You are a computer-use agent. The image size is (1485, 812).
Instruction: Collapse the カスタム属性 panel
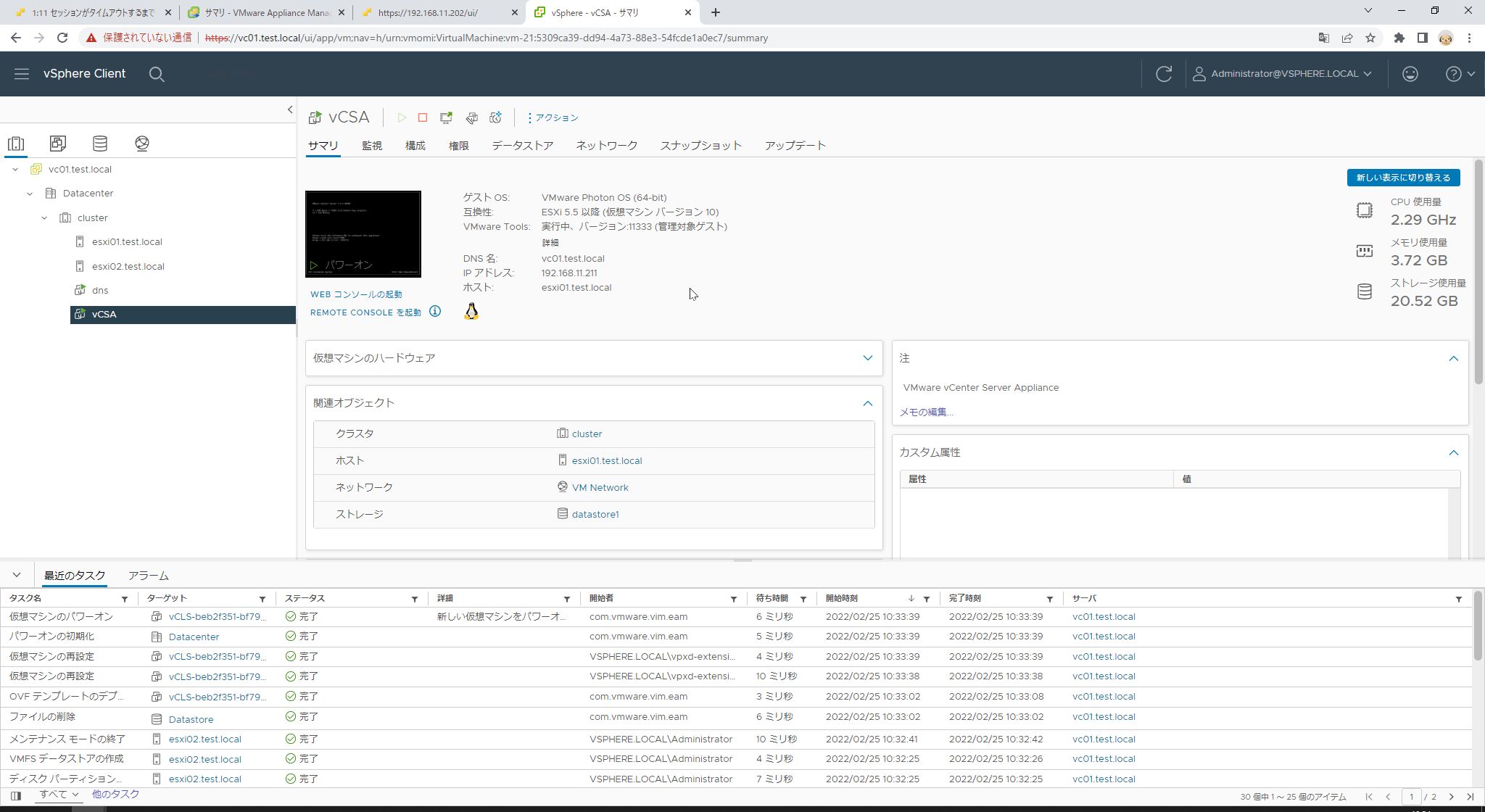click(x=1453, y=452)
